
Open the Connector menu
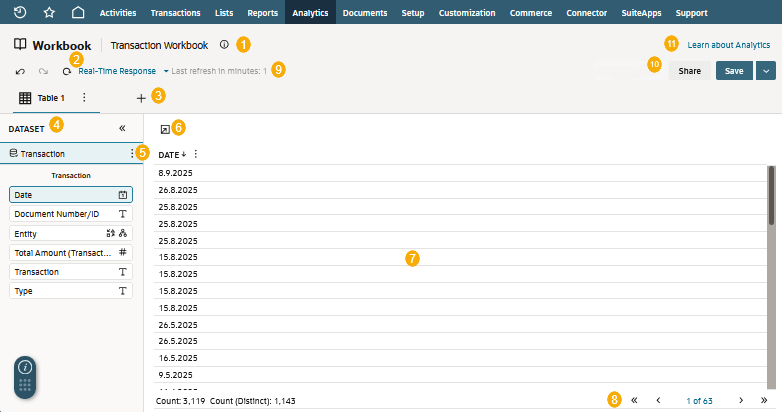click(x=586, y=13)
